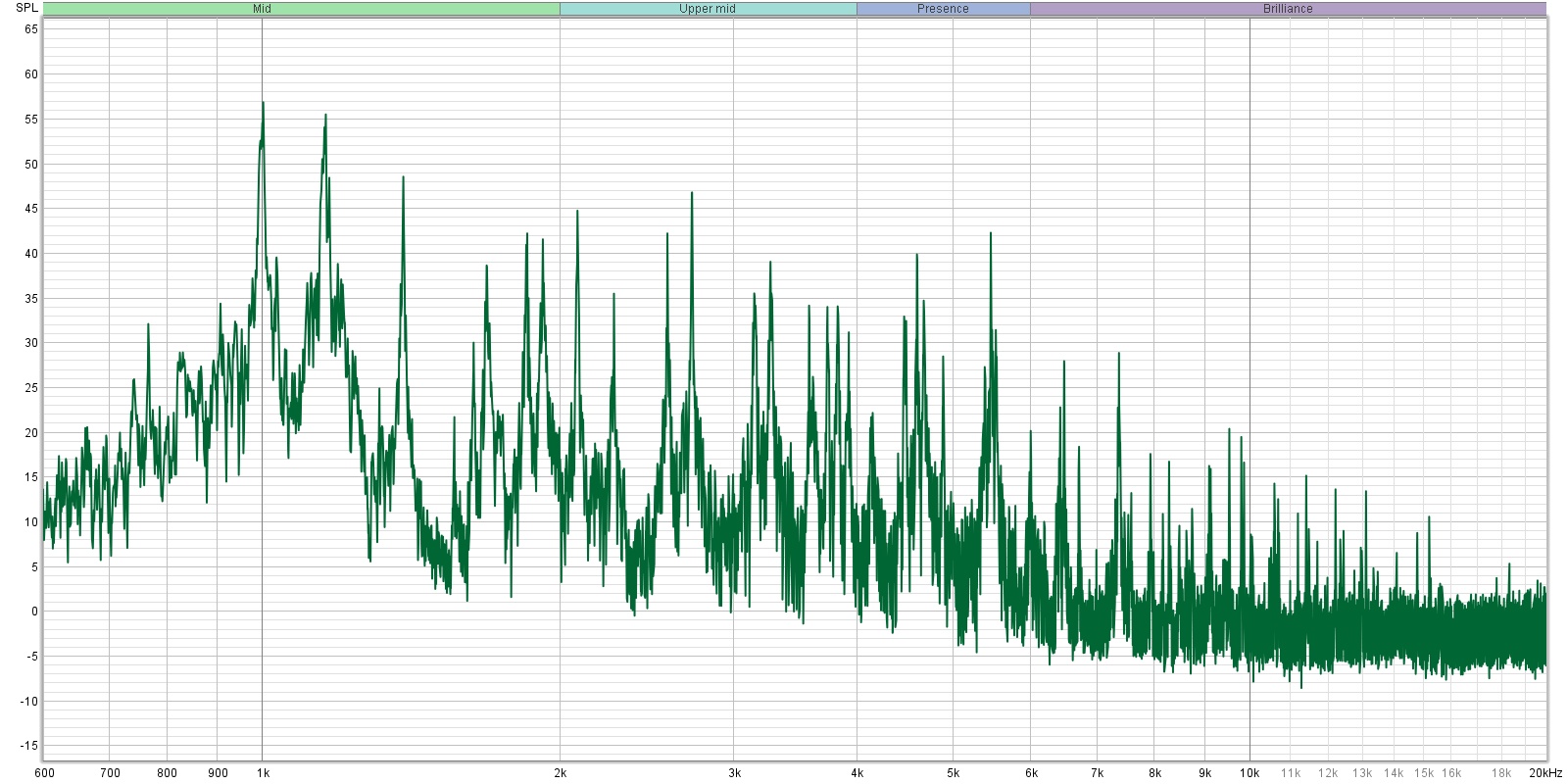Click the 1k label on frequency axis
The width and height of the screenshot is (1568, 784).
coord(263,773)
